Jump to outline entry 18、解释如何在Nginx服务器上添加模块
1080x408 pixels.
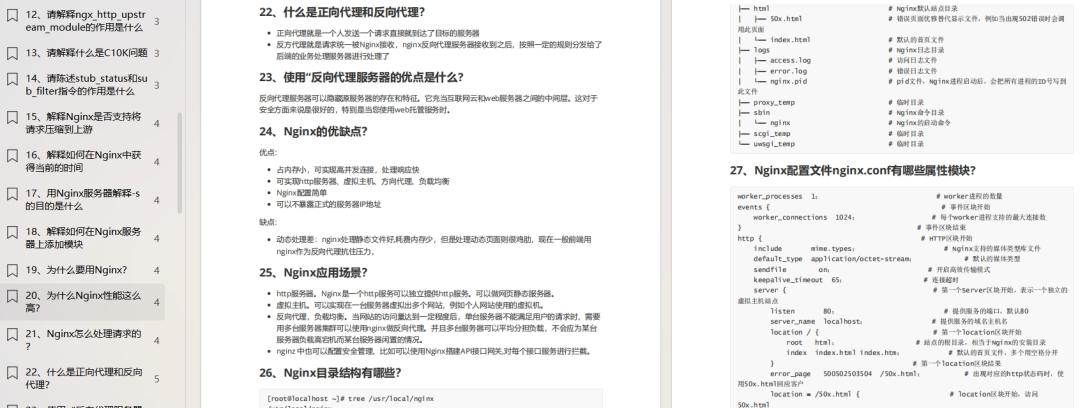point(83,238)
